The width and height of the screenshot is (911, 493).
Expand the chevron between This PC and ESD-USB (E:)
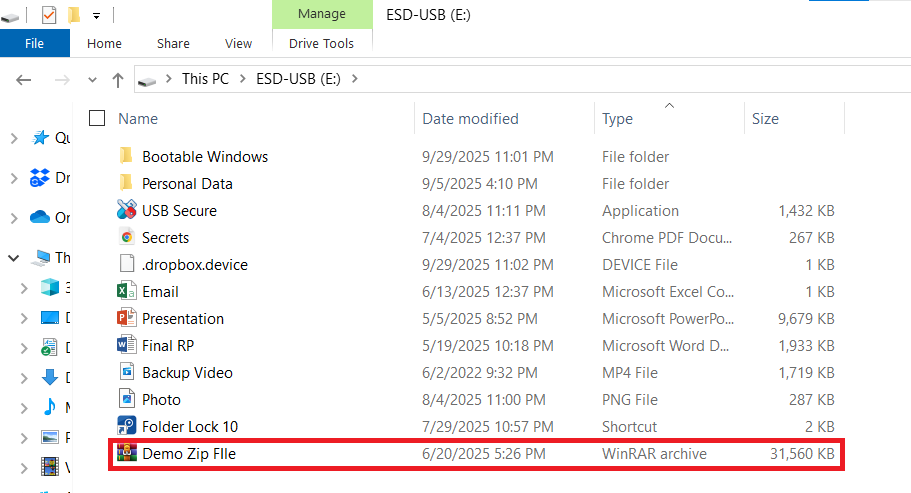(243, 78)
